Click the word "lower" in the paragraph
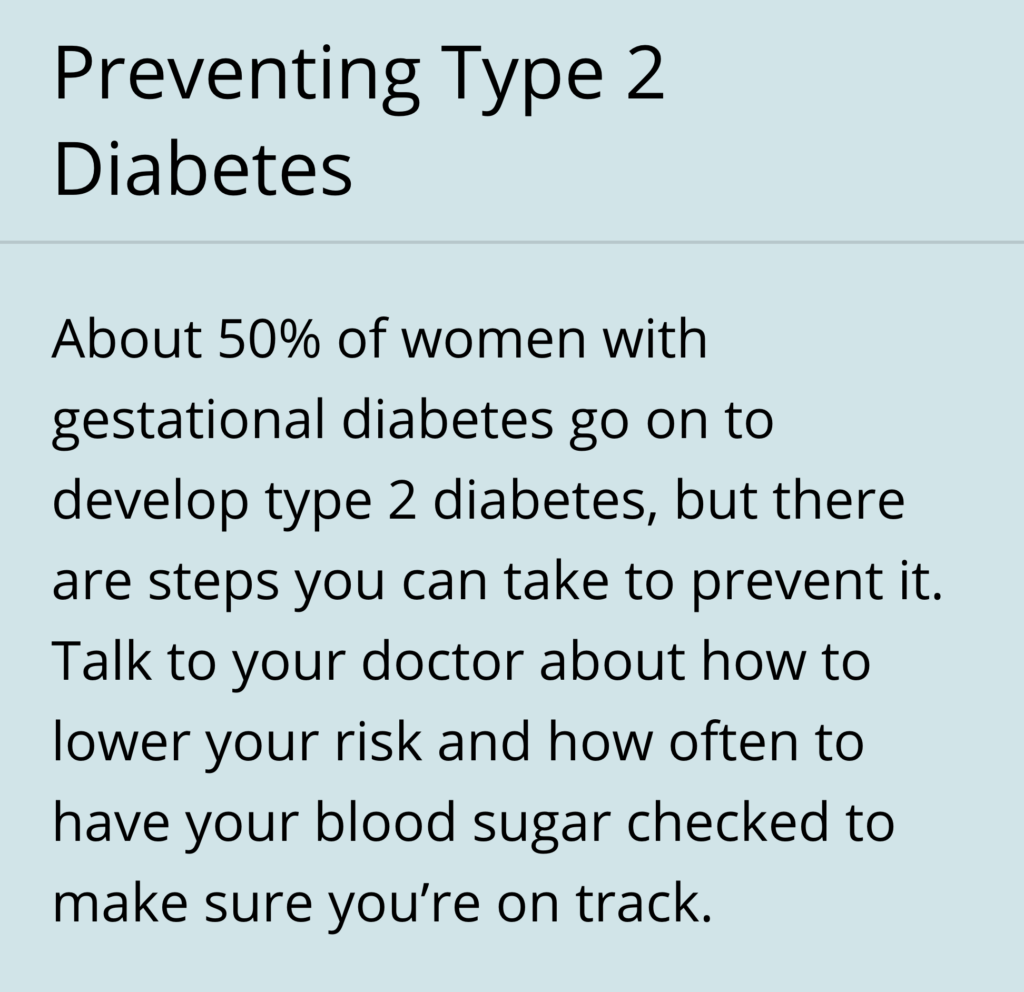 click(121, 743)
